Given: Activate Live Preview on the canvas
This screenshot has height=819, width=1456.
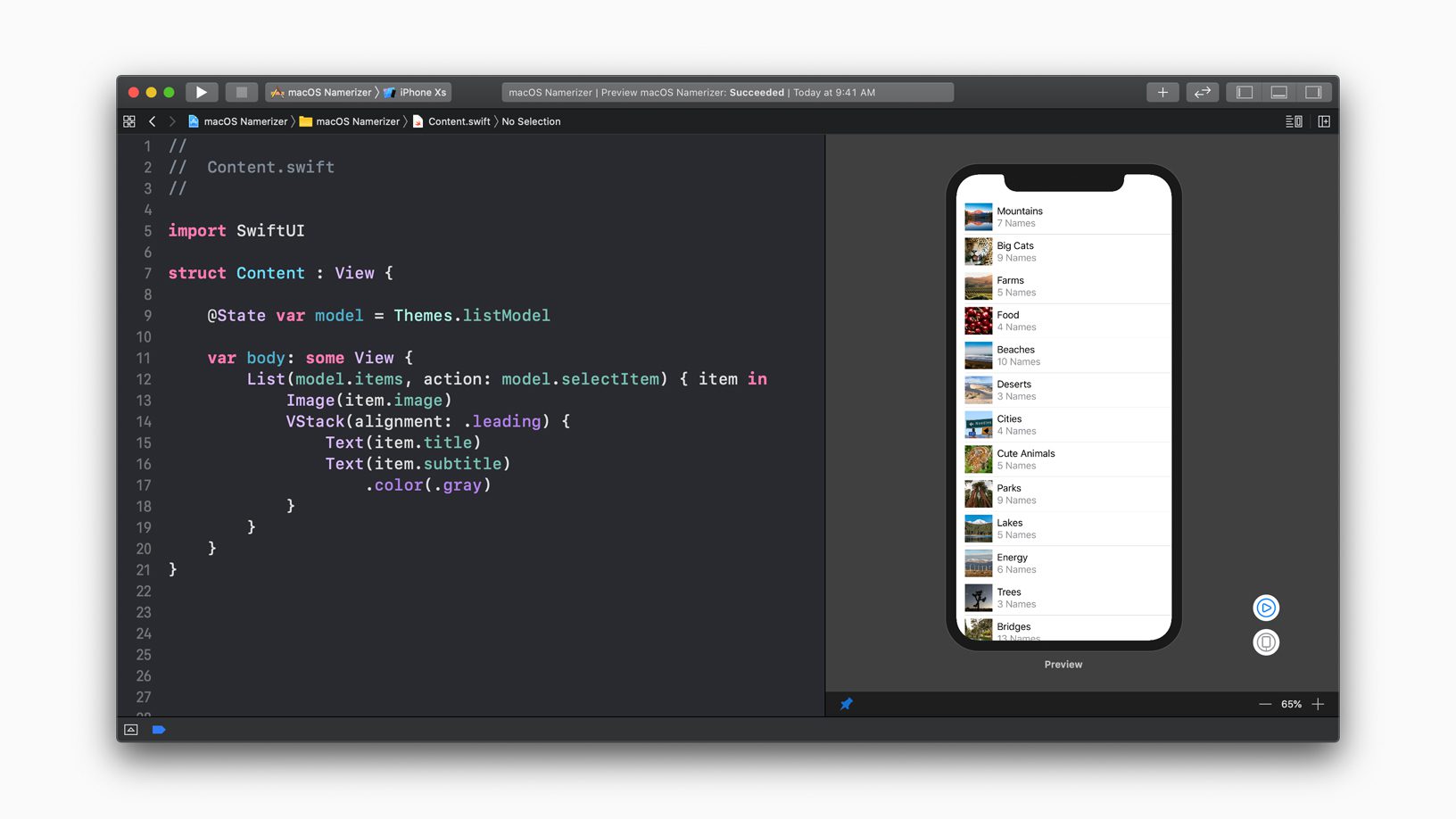Looking at the screenshot, I should pyautogui.click(x=1266, y=608).
